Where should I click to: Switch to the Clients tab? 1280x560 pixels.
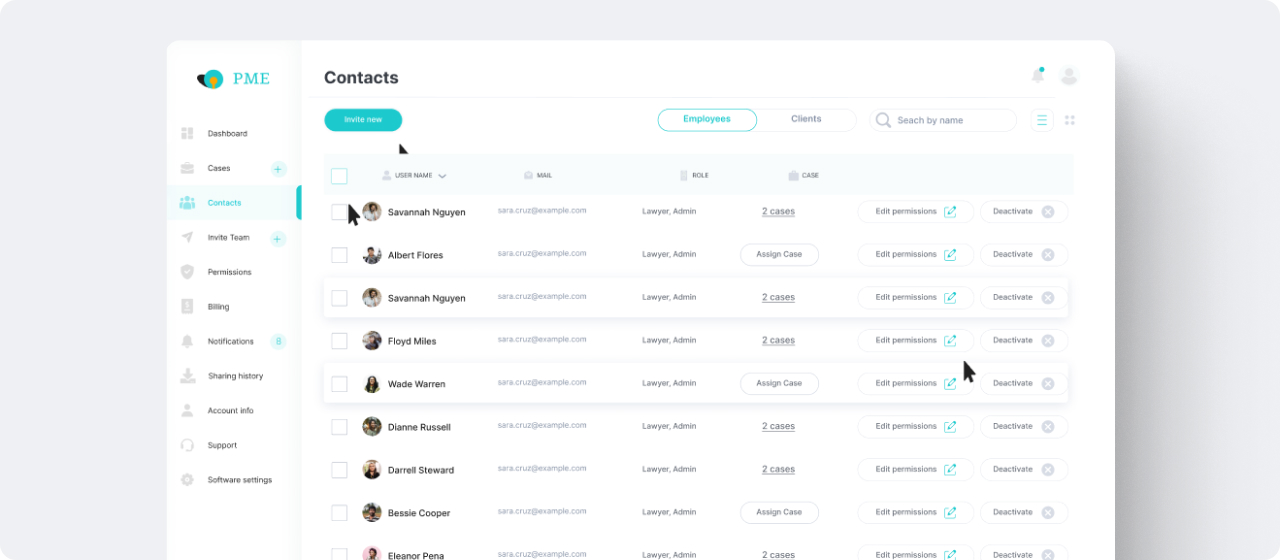806,119
